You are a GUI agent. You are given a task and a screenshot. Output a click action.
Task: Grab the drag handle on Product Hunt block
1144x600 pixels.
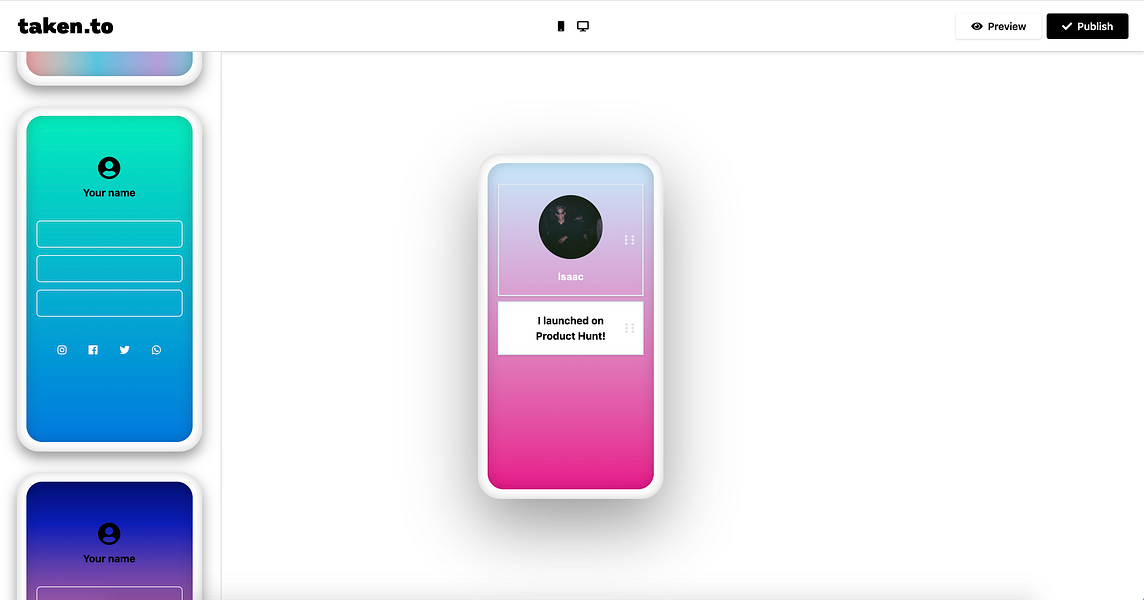click(629, 328)
